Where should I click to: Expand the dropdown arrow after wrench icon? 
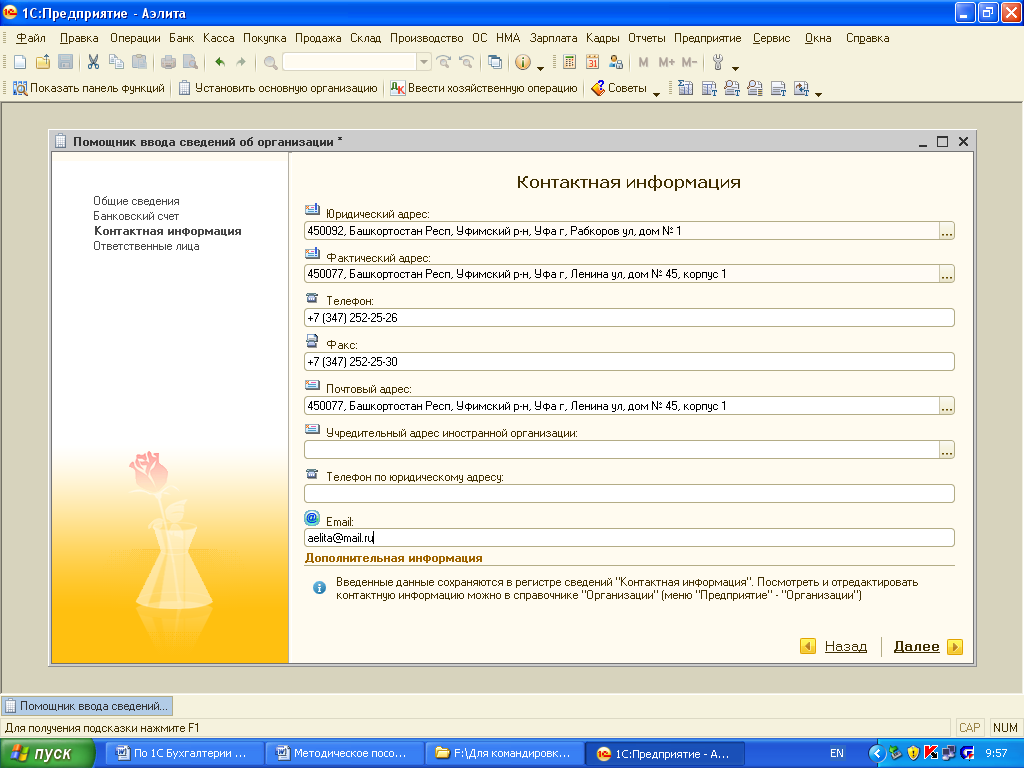click(x=735, y=67)
